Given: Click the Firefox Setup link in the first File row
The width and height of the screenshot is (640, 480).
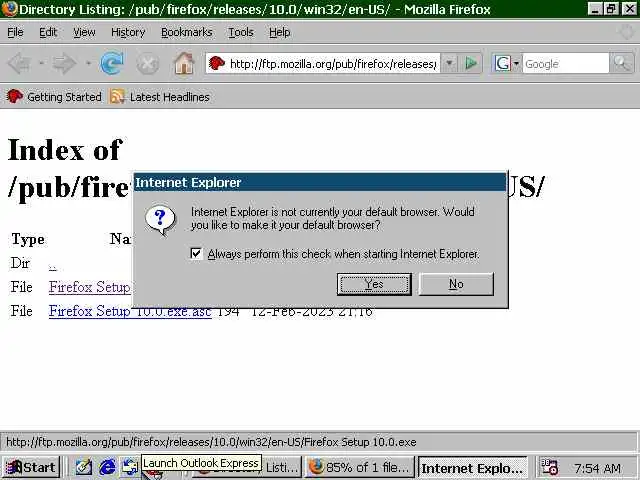Looking at the screenshot, I should [90, 287].
